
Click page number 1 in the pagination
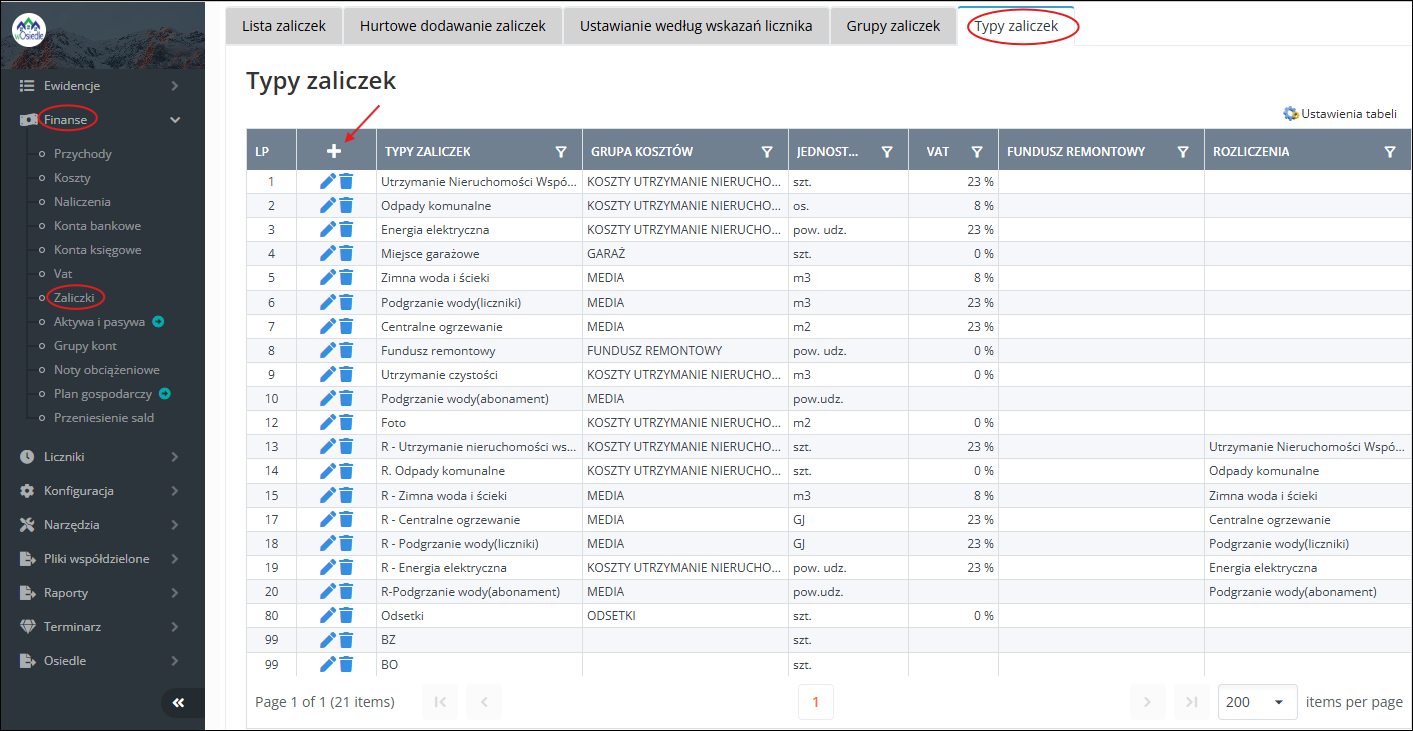click(815, 702)
